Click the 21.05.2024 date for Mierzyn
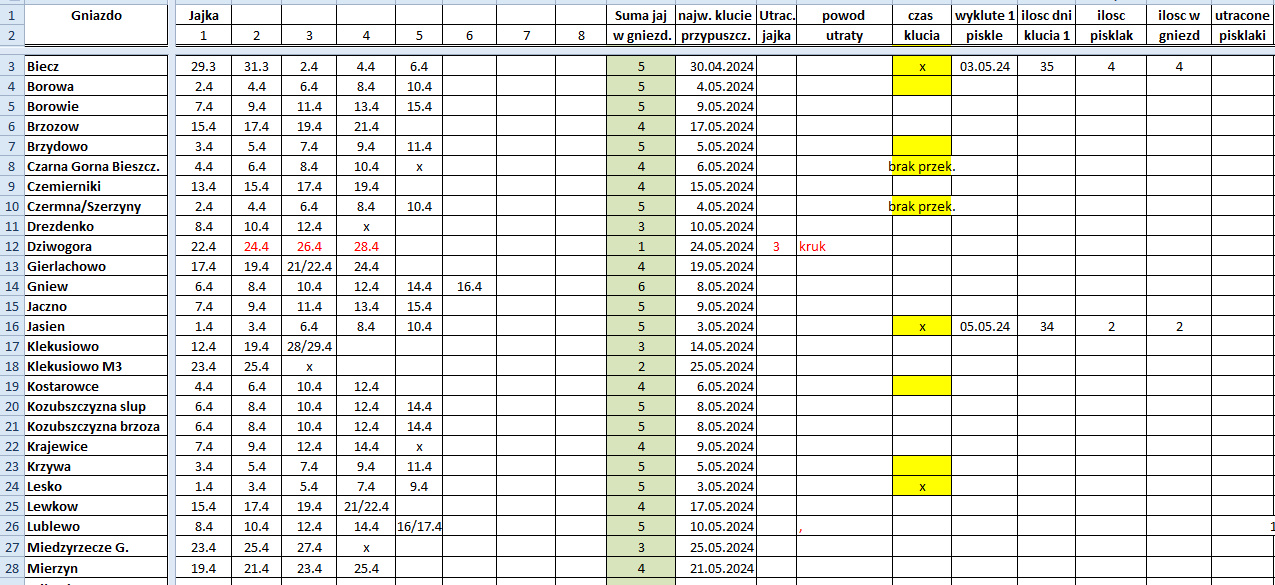1275x585 pixels. 716,568
